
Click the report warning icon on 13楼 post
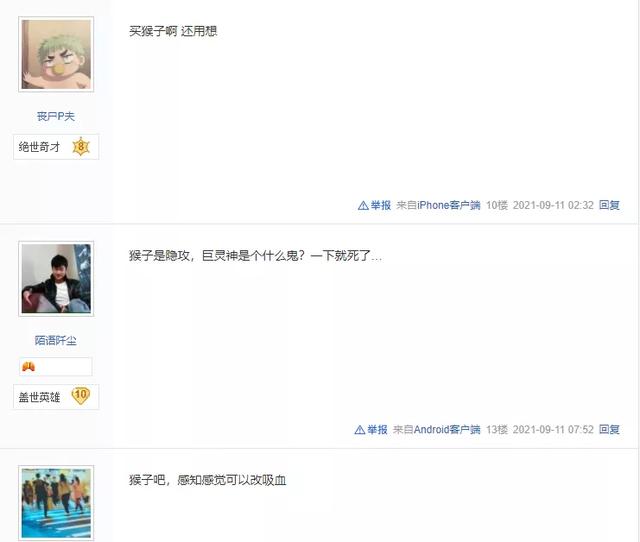360,430
